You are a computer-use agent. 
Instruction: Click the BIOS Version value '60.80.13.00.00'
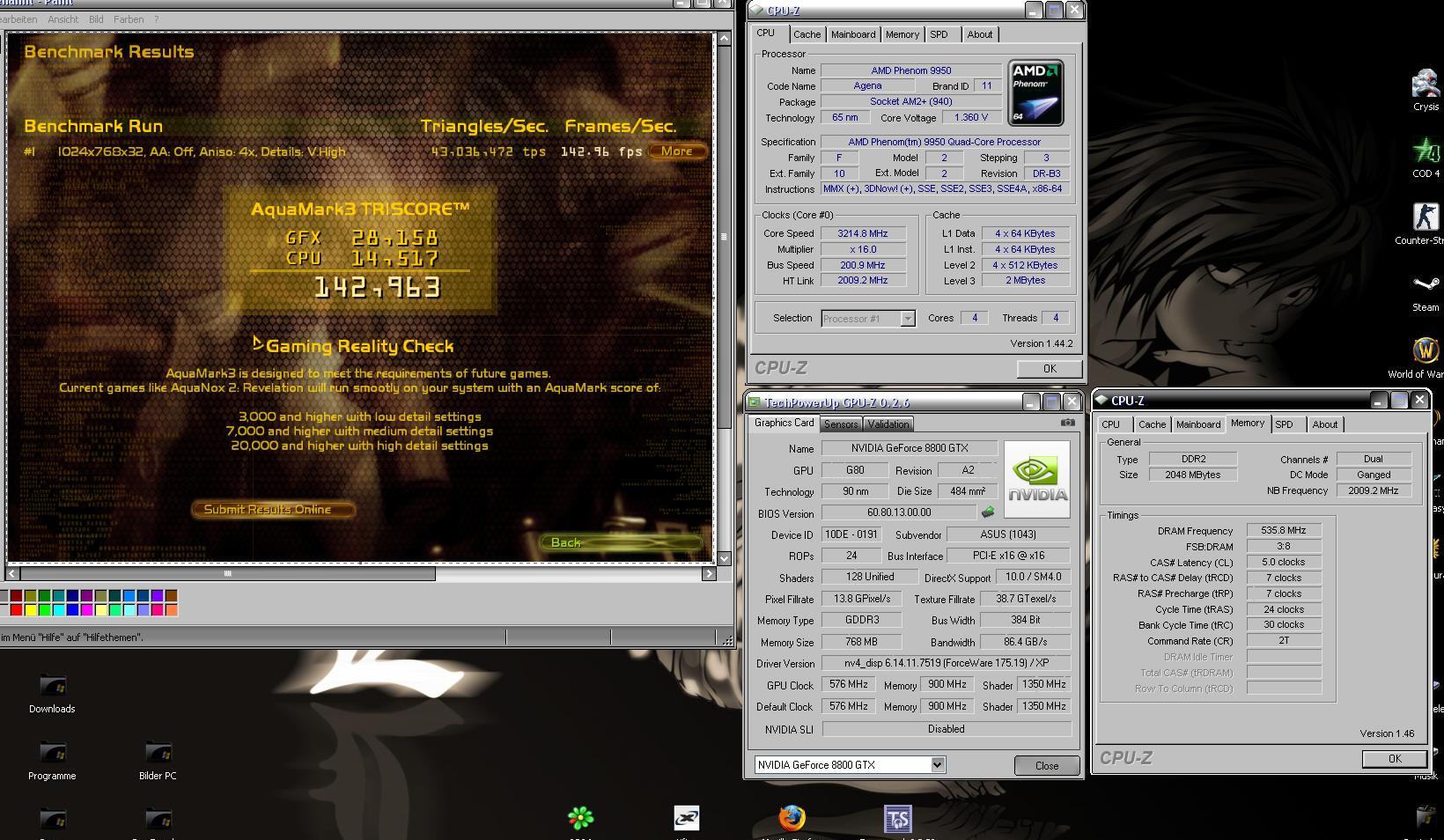click(x=898, y=512)
